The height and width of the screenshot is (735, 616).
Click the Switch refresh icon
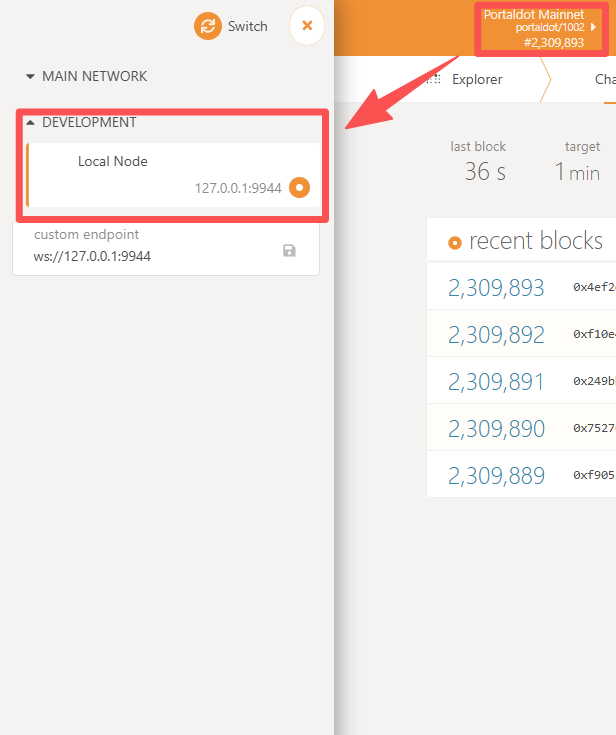(x=208, y=26)
